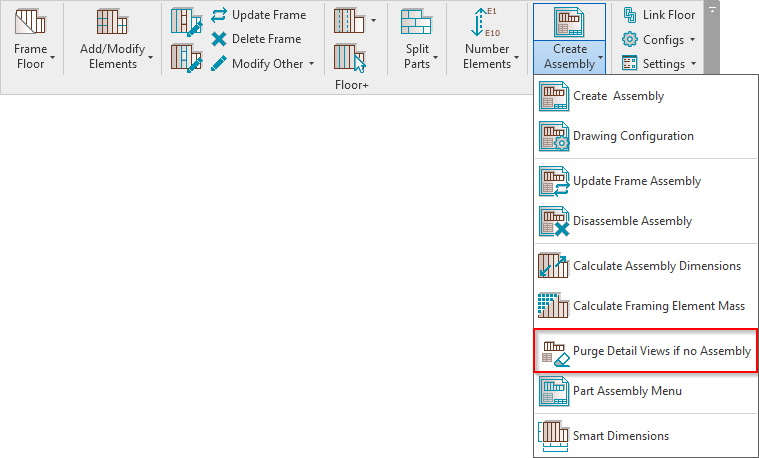Screen dimensions: 759x458
Task: Click the Update Frame arrows icon
Action: point(219,15)
